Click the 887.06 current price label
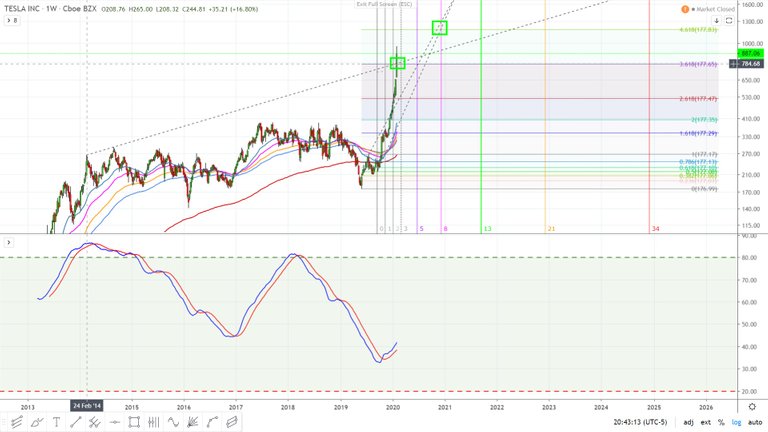768x432 pixels. (x=750, y=53)
